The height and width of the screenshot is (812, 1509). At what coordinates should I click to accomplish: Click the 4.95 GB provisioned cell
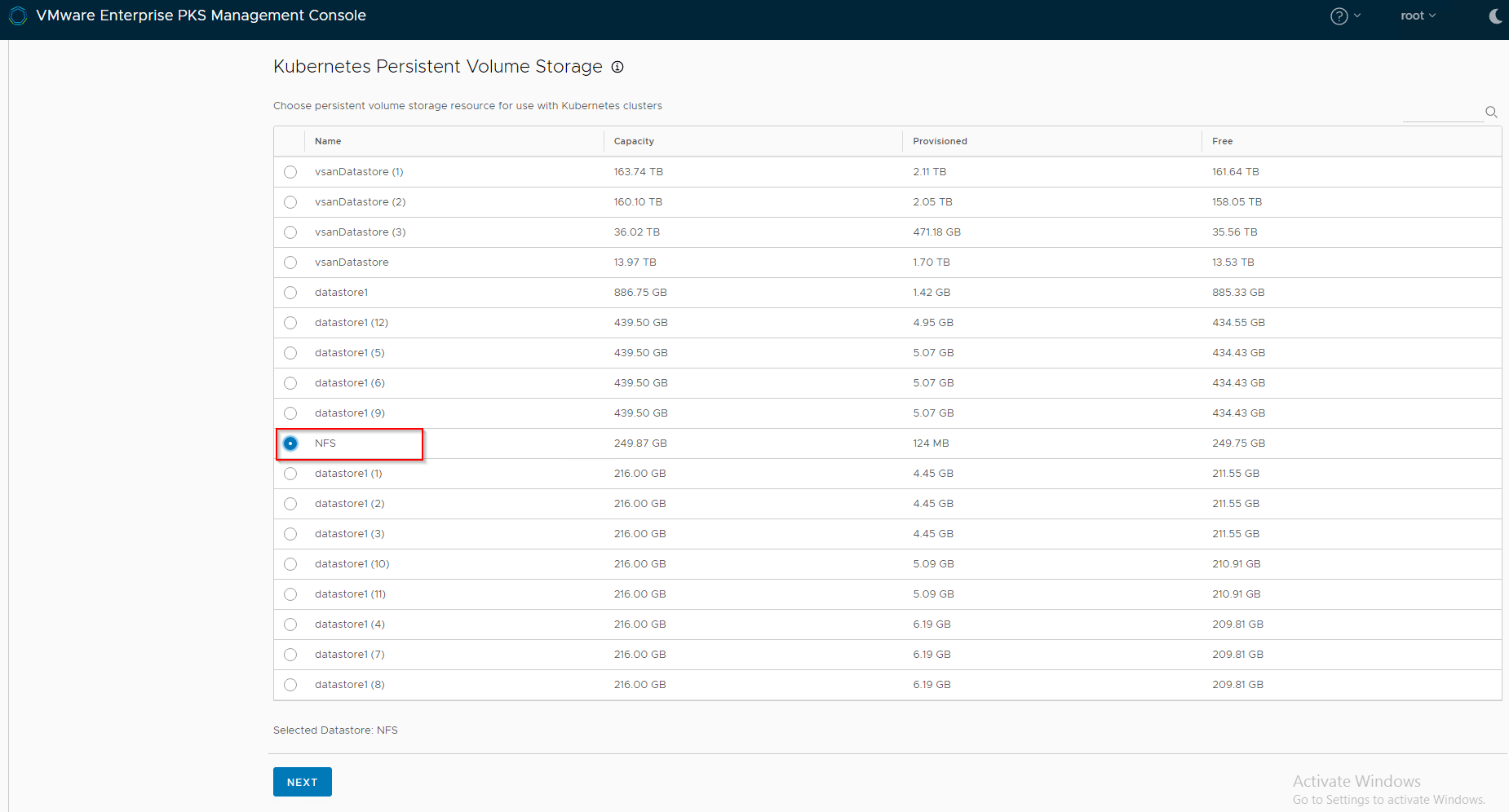[933, 323]
